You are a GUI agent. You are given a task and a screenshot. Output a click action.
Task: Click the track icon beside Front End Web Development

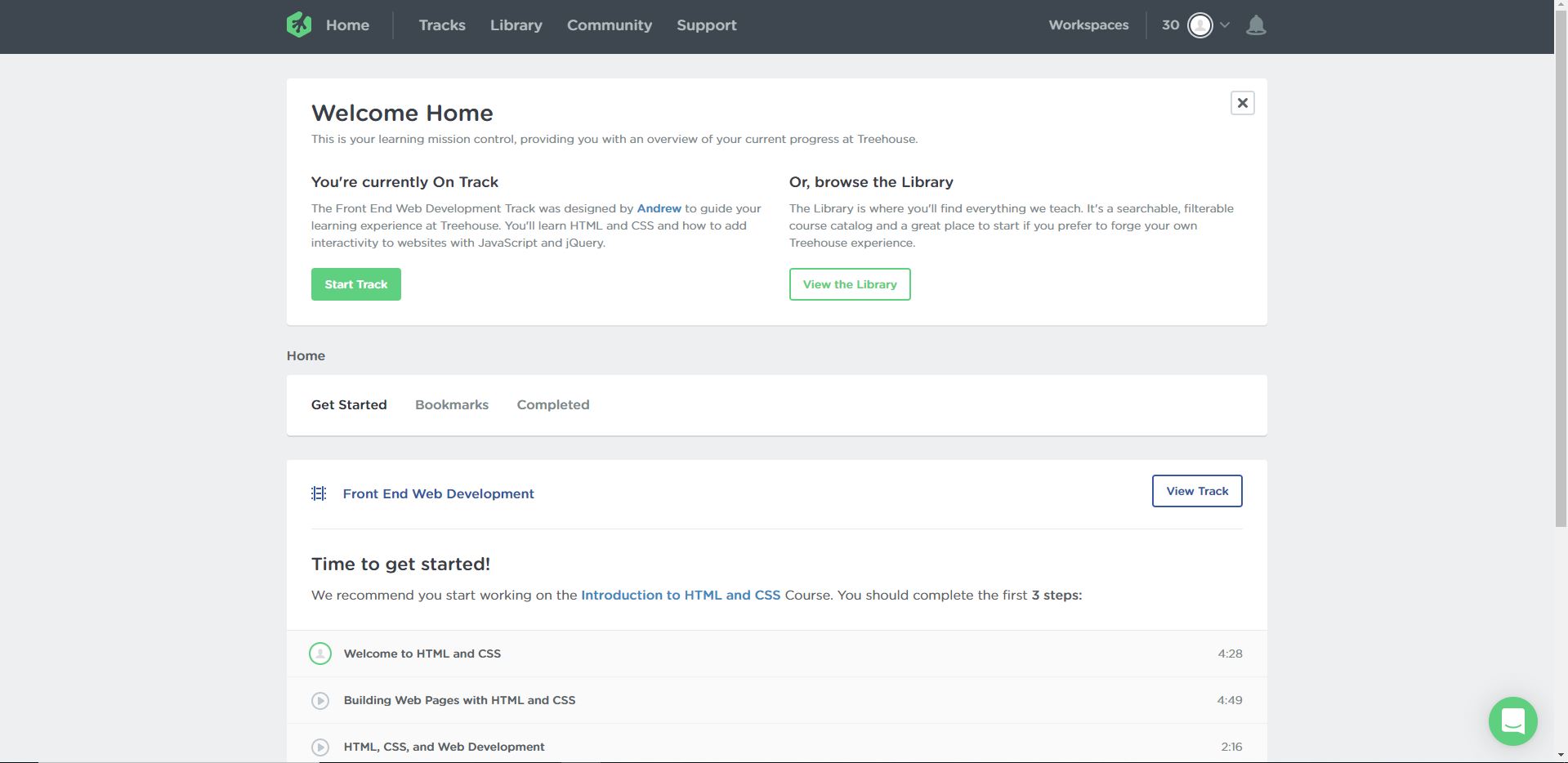(319, 493)
